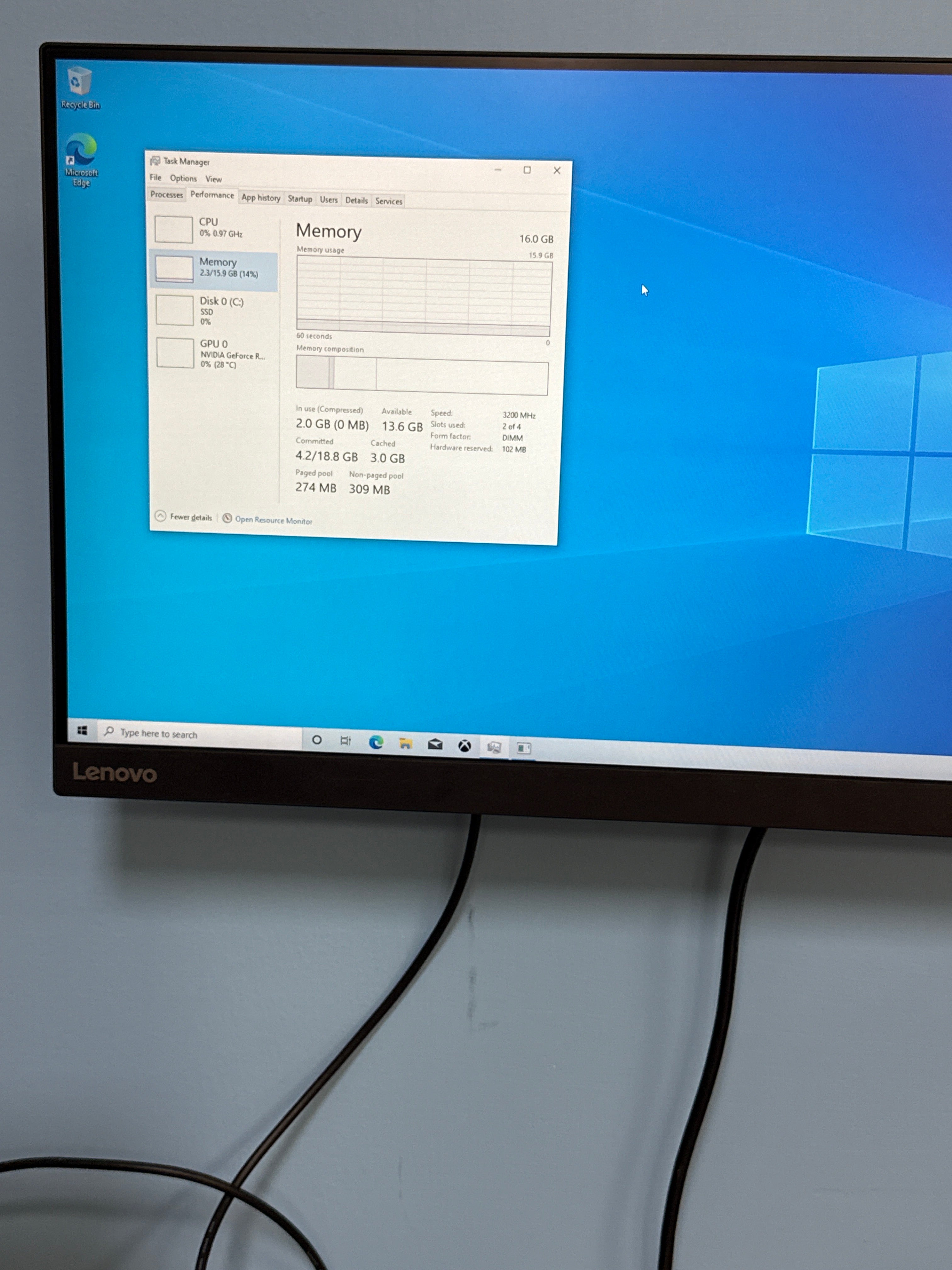The height and width of the screenshot is (1270, 952).
Task: Open the Windows Start menu
Action: click(82, 730)
